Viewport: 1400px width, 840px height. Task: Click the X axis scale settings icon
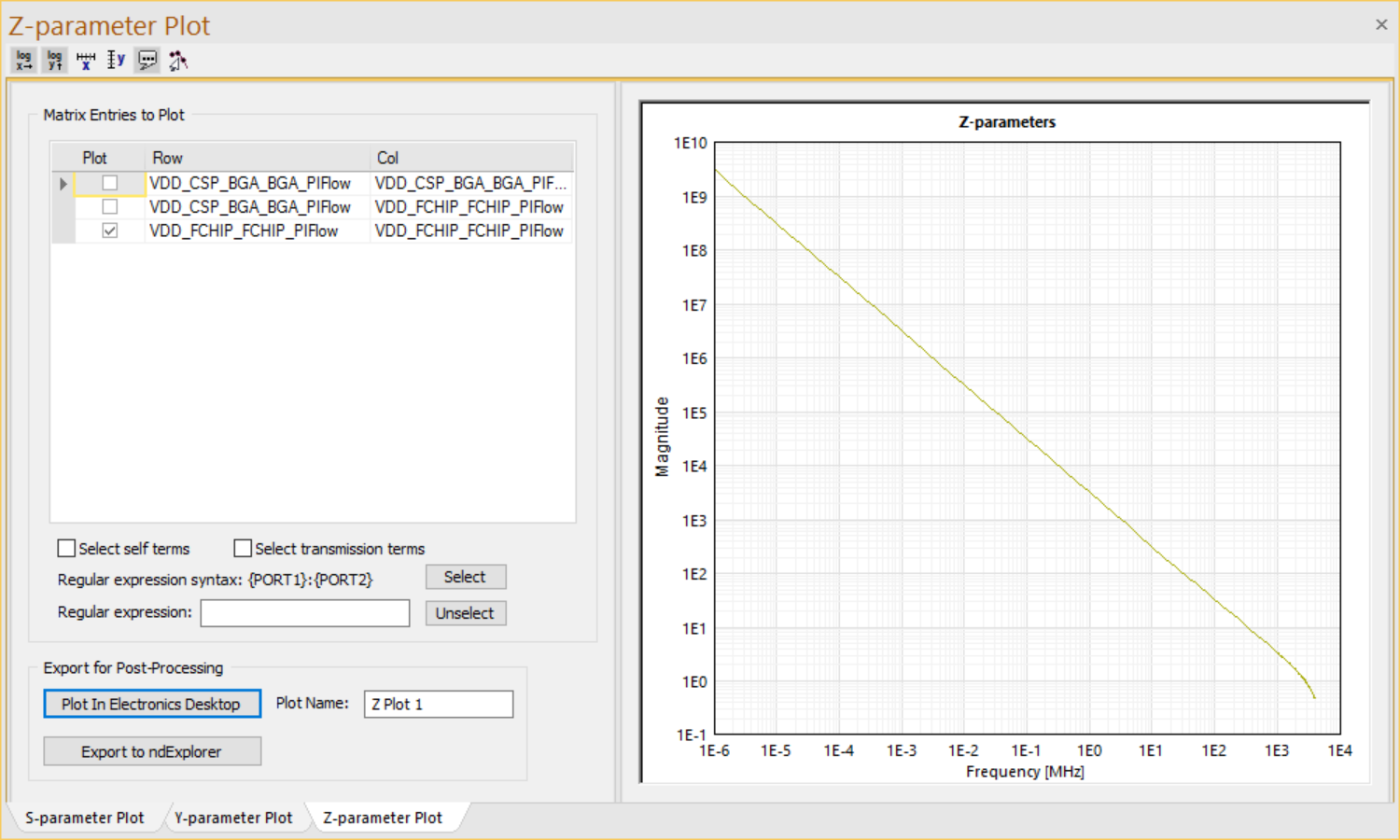[x=86, y=61]
